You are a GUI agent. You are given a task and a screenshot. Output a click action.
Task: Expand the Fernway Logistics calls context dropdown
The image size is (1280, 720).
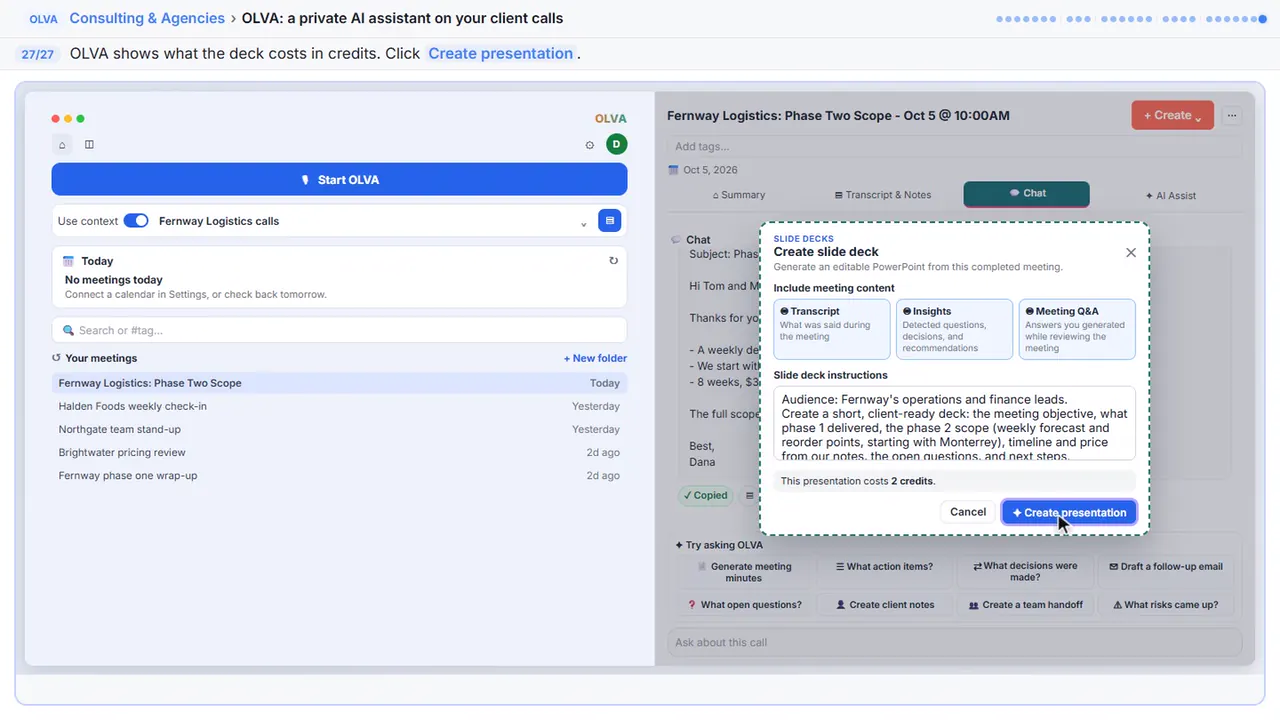tap(584, 222)
